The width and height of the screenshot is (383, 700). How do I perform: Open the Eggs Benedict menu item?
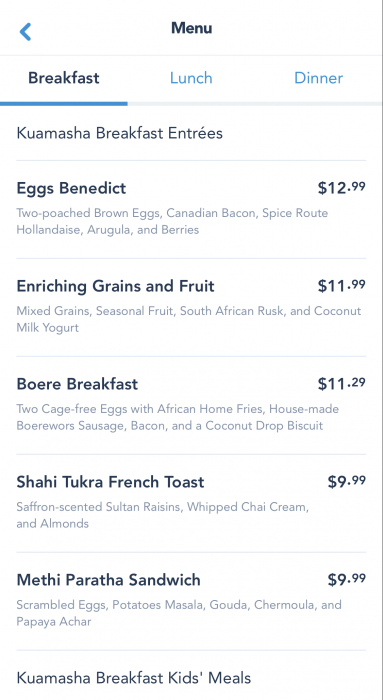(x=191, y=209)
